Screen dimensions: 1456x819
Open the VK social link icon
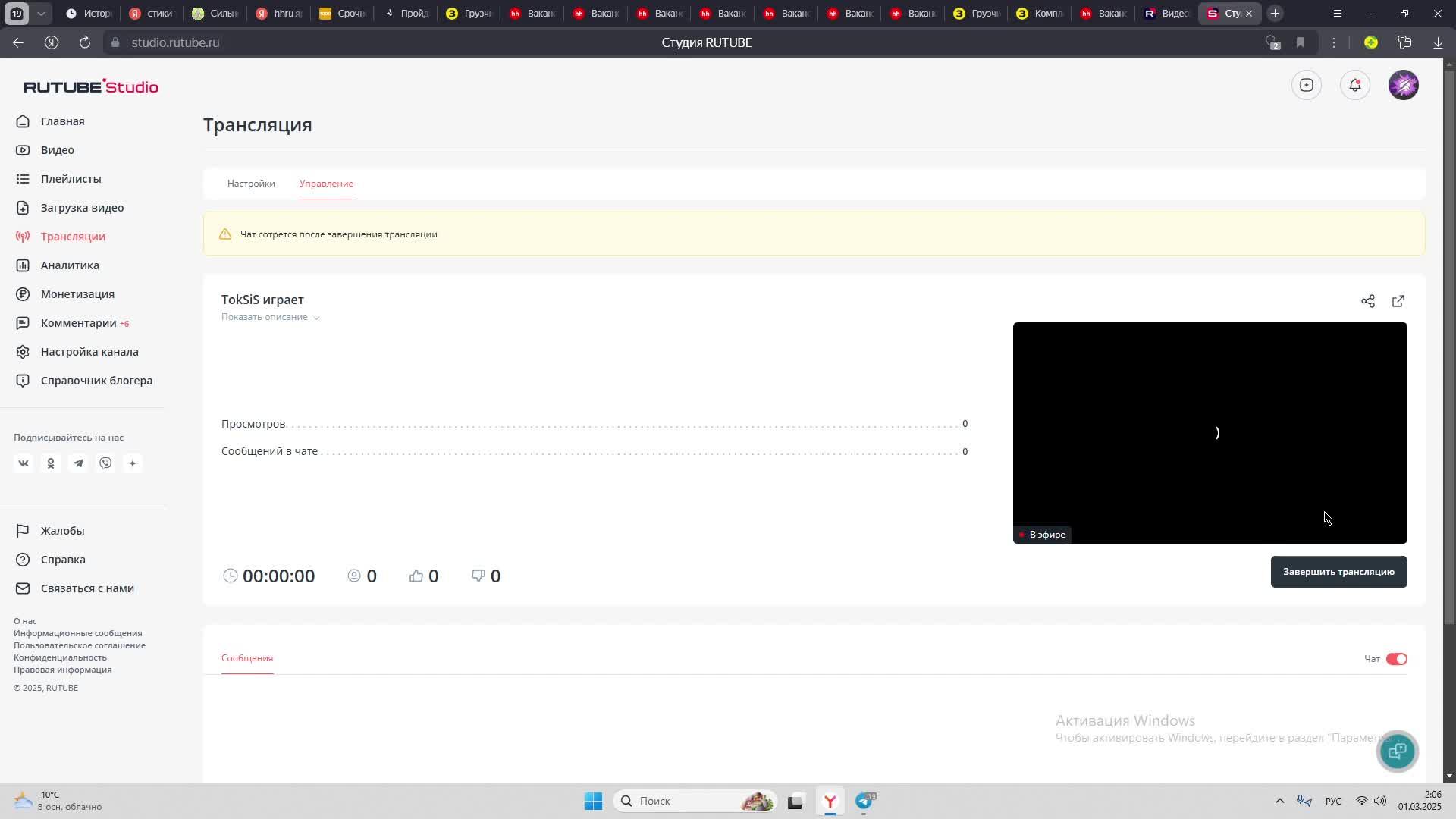point(24,463)
